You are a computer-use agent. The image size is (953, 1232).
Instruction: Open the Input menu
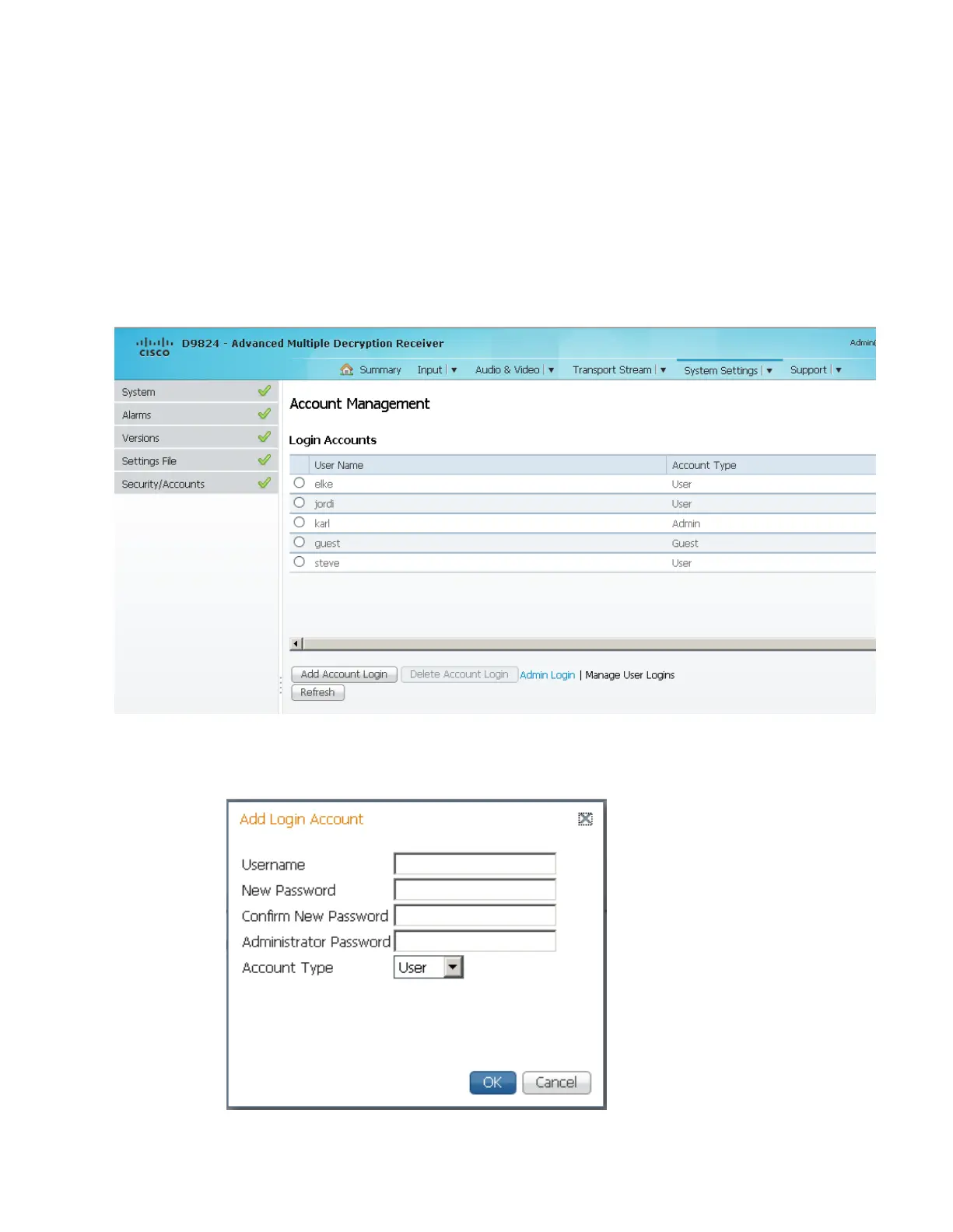(x=429, y=370)
